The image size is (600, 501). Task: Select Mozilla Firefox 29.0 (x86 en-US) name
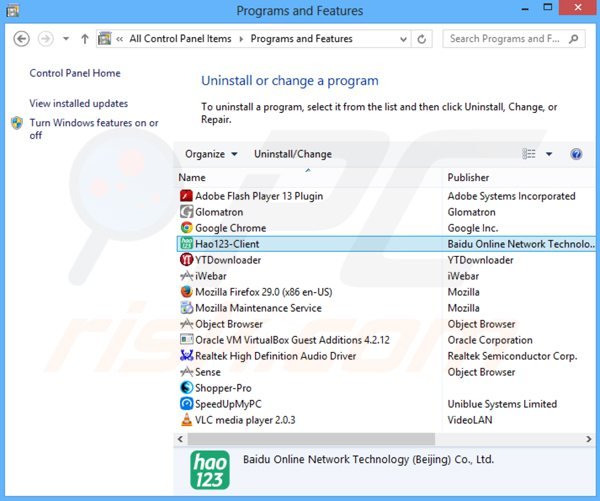coord(264,292)
